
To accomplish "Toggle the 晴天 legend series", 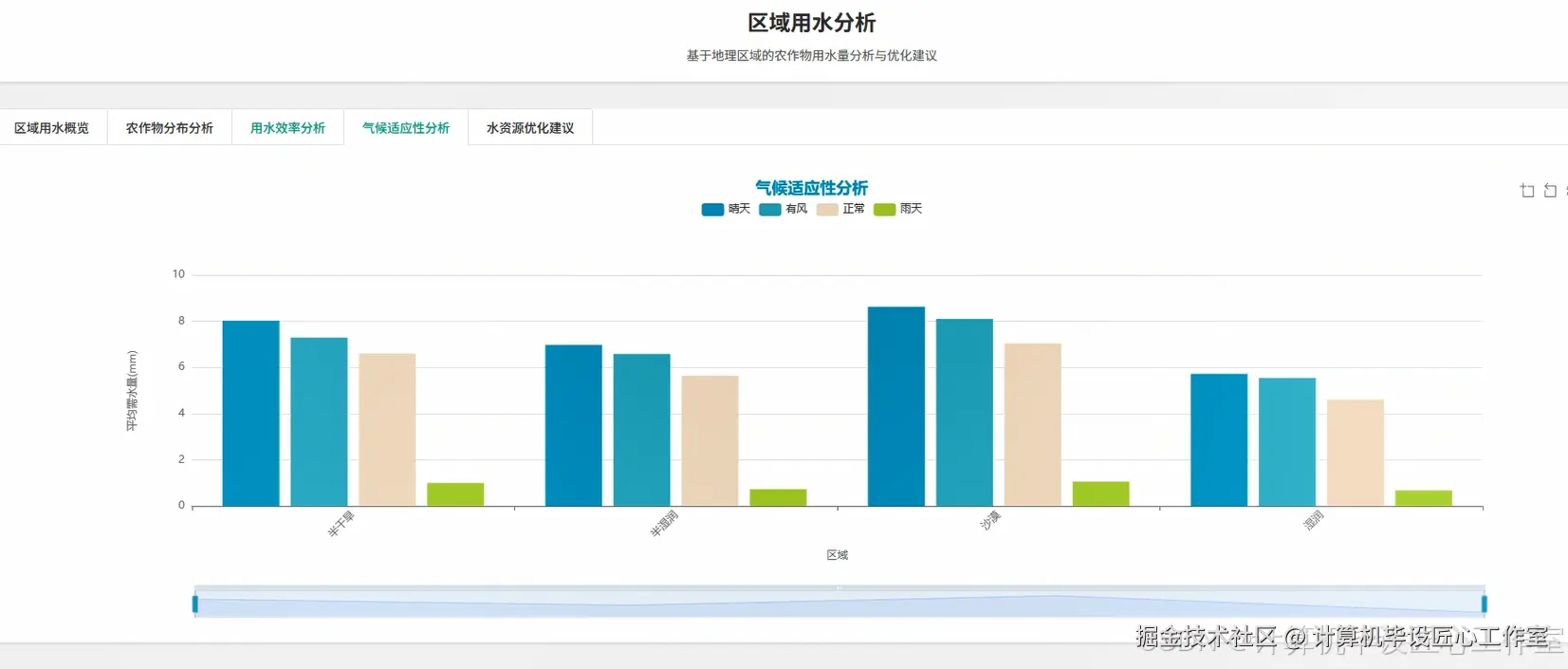I will (726, 209).
